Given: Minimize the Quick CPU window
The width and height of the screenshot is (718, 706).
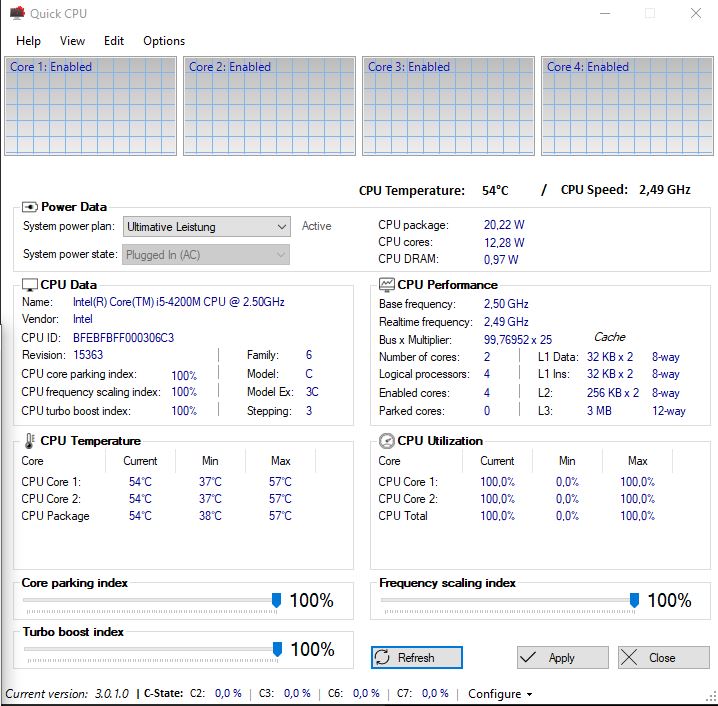Looking at the screenshot, I should pos(605,13).
